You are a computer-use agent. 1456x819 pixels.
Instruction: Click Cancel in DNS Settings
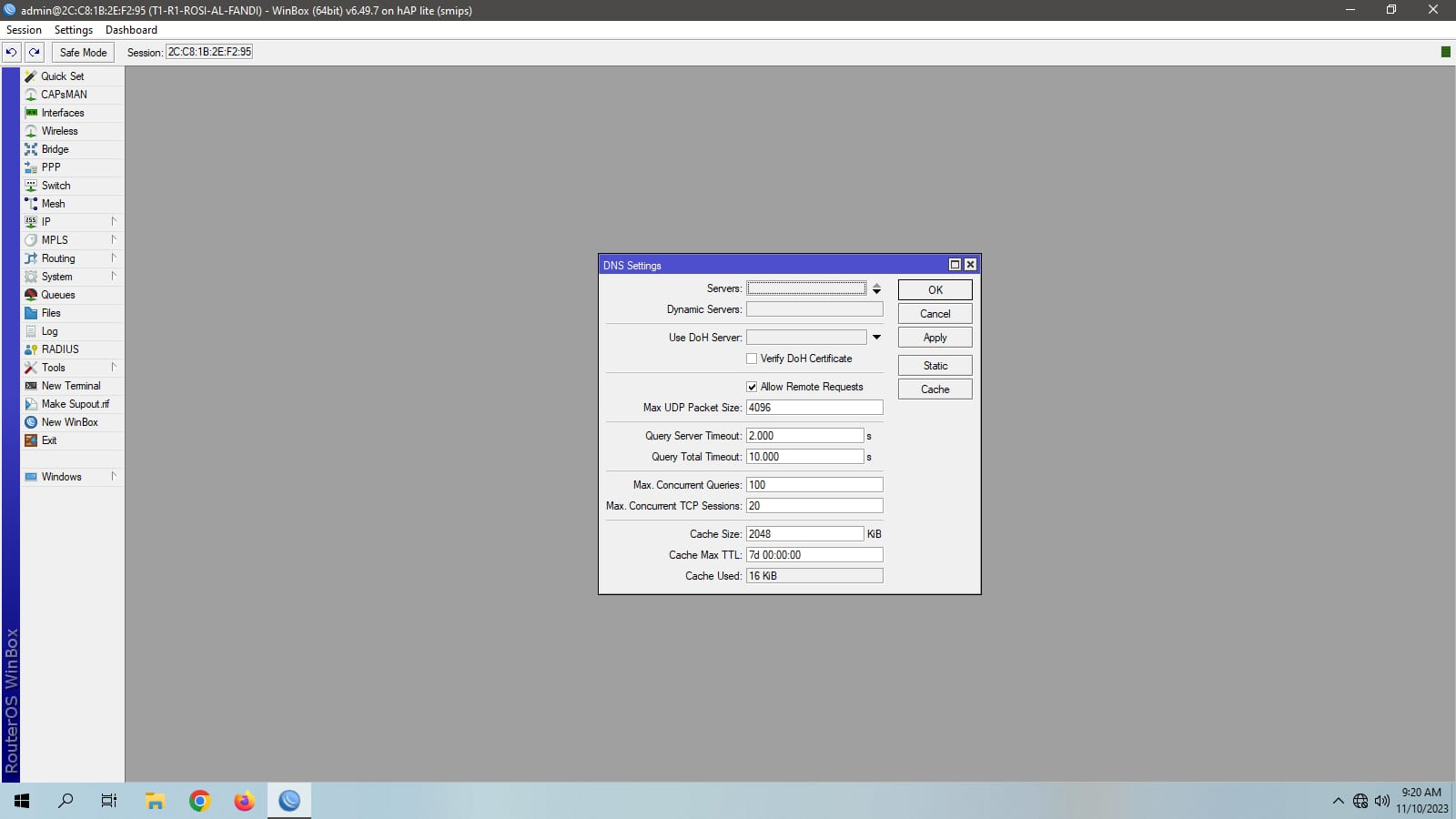tap(935, 313)
